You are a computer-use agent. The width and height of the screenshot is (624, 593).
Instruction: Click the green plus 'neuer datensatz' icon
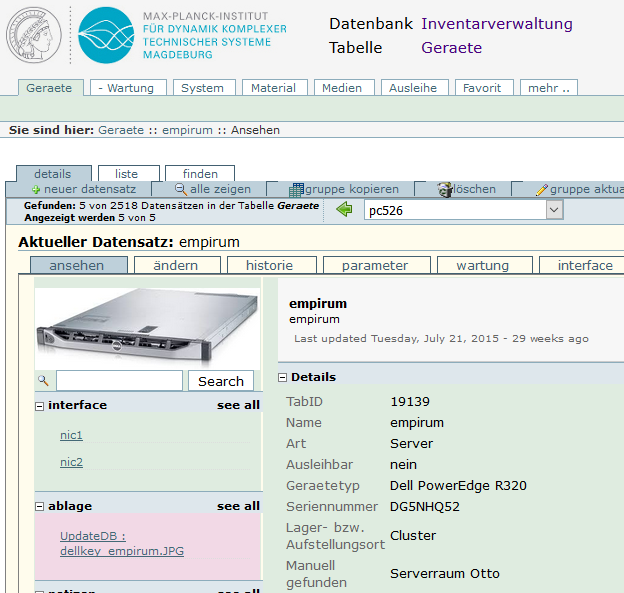point(37,189)
